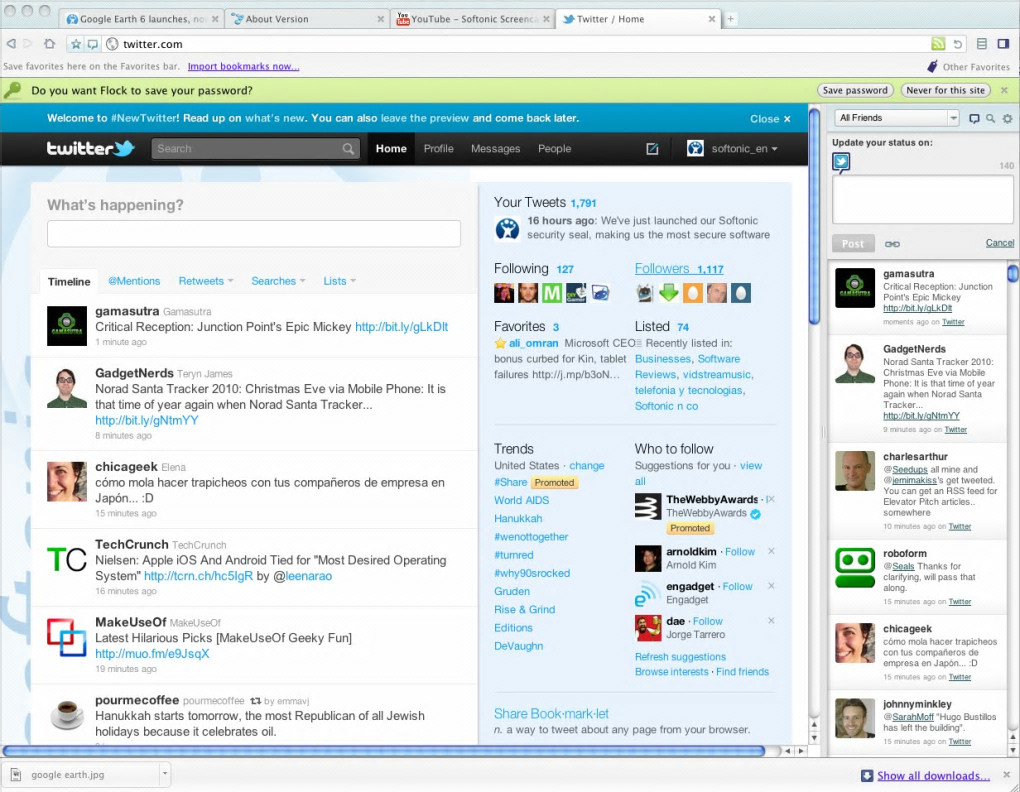The width and height of the screenshot is (1020, 792).
Task: Open the All Friends dropdown in sidebar
Action: click(x=897, y=118)
